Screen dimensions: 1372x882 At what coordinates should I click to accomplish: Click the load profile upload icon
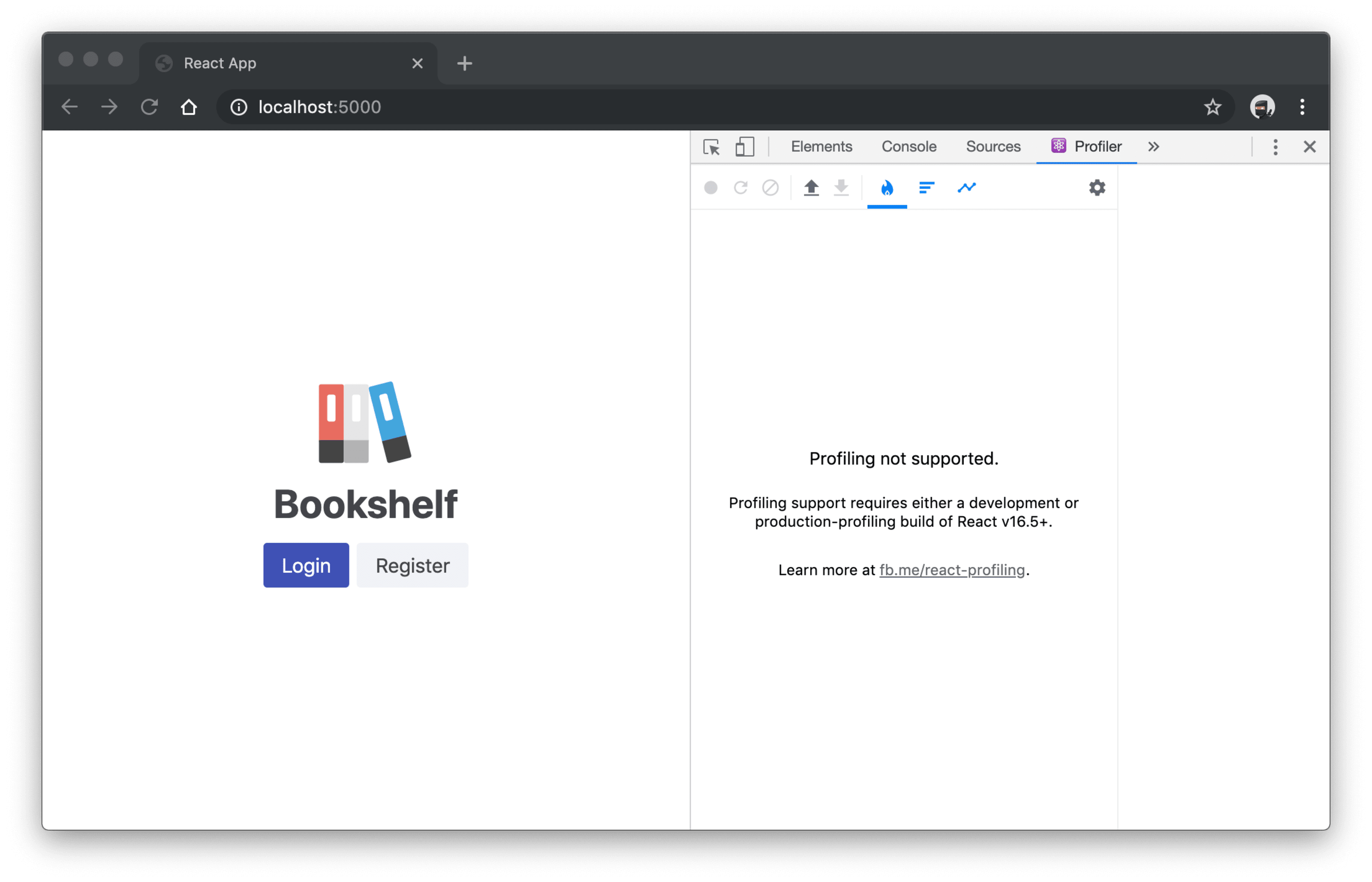(x=811, y=188)
